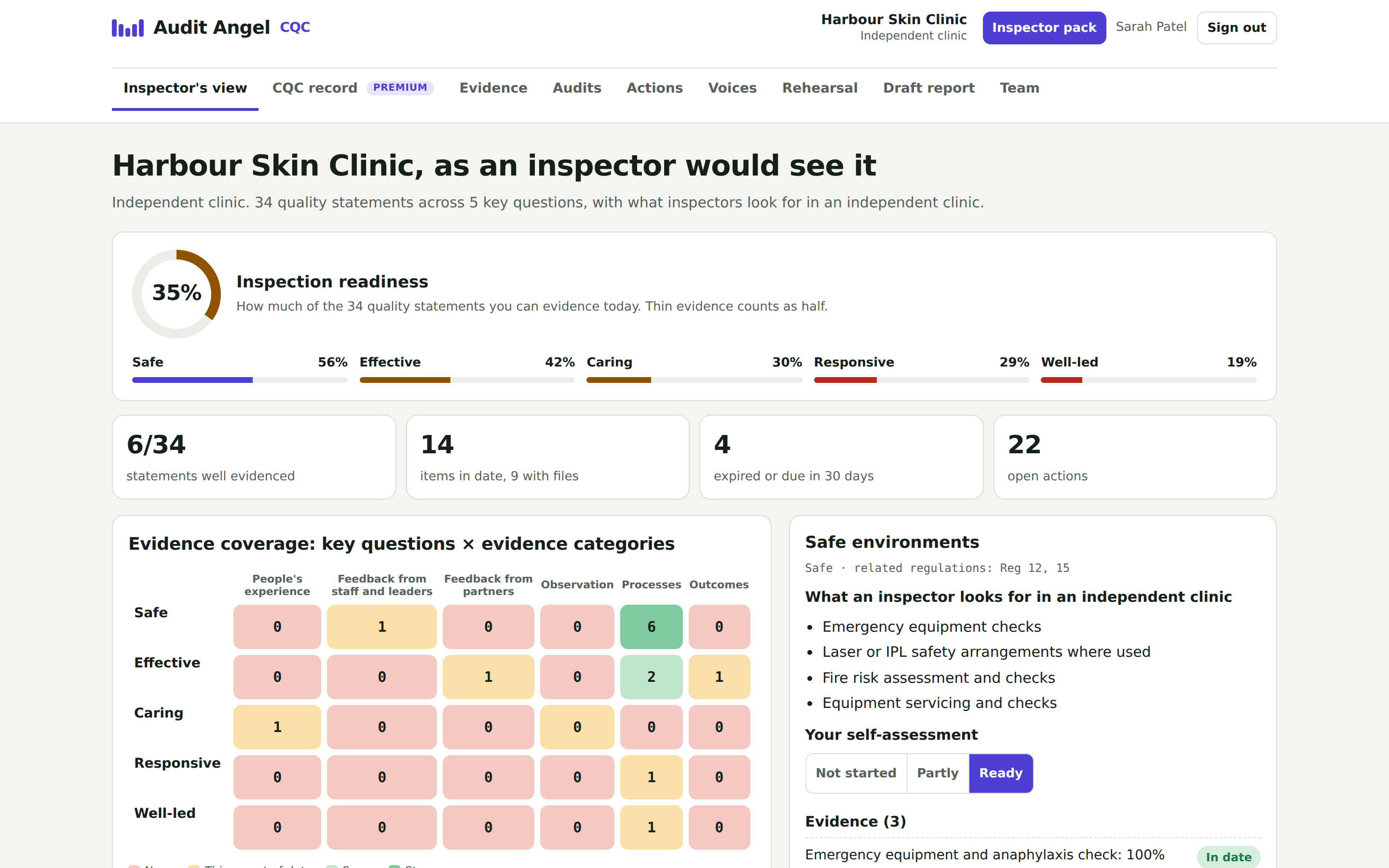The image size is (1389, 868).
Task: Select Well-led × Outcomes cell
Action: click(x=719, y=827)
